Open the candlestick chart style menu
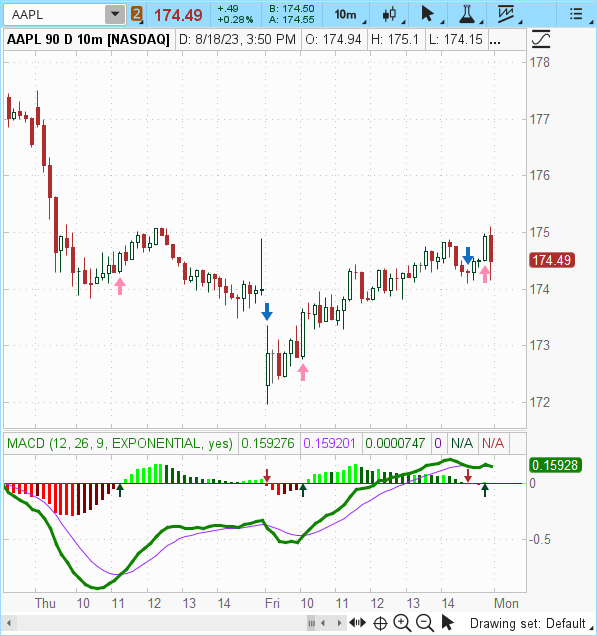This screenshot has height=636, width=597. (x=391, y=15)
